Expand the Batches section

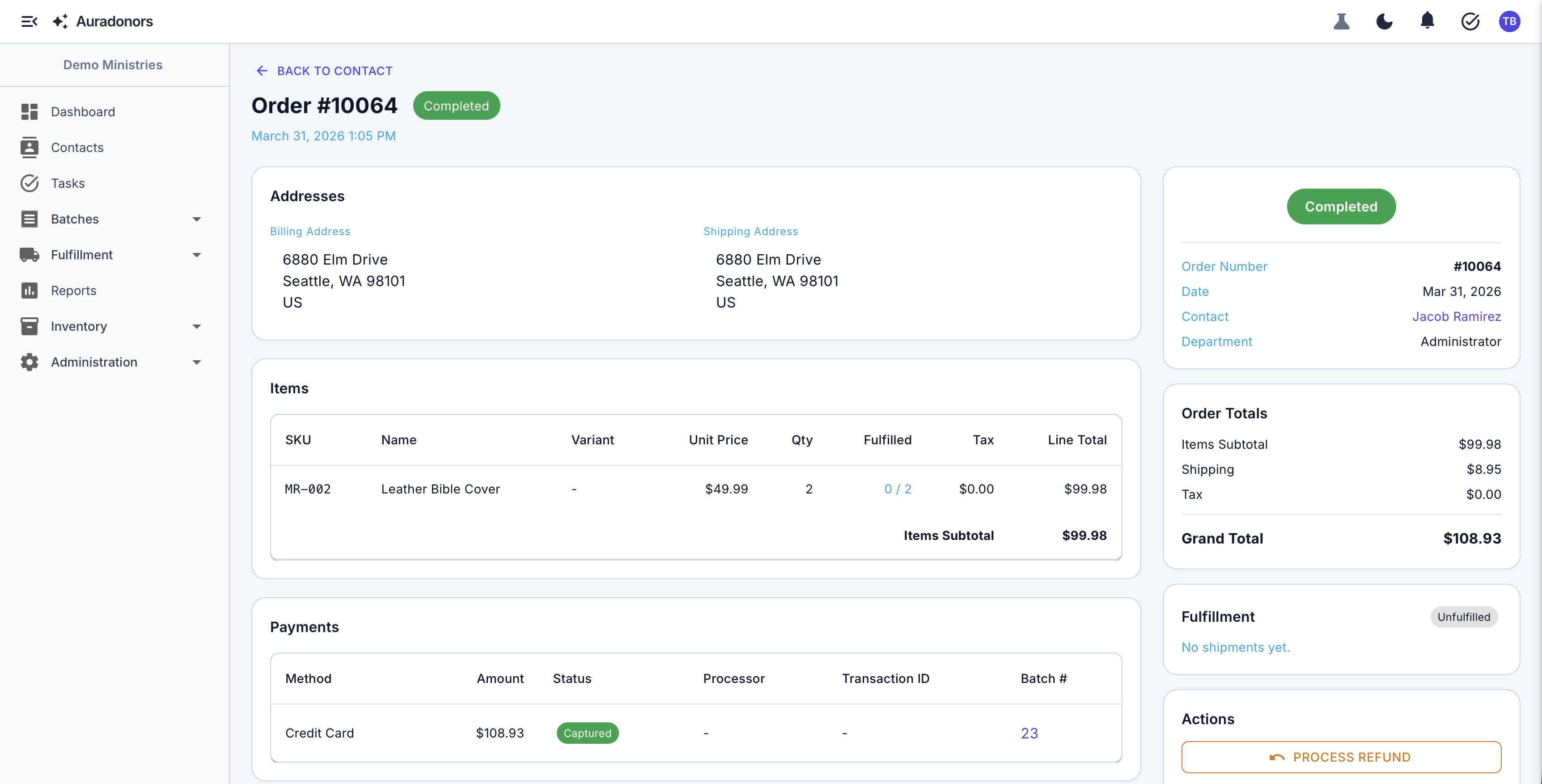(x=196, y=219)
